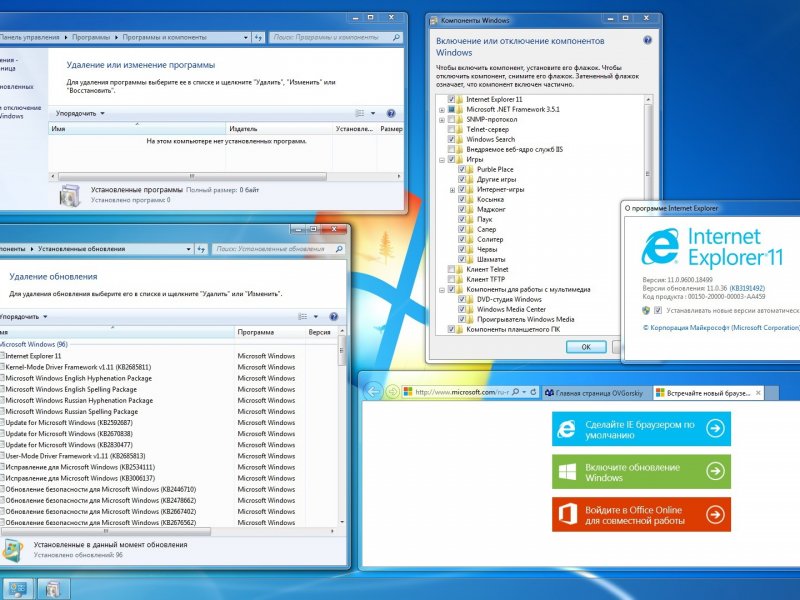Screen dimensions: 800x600
Task: Click the IE back arrow button
Action: point(374,391)
